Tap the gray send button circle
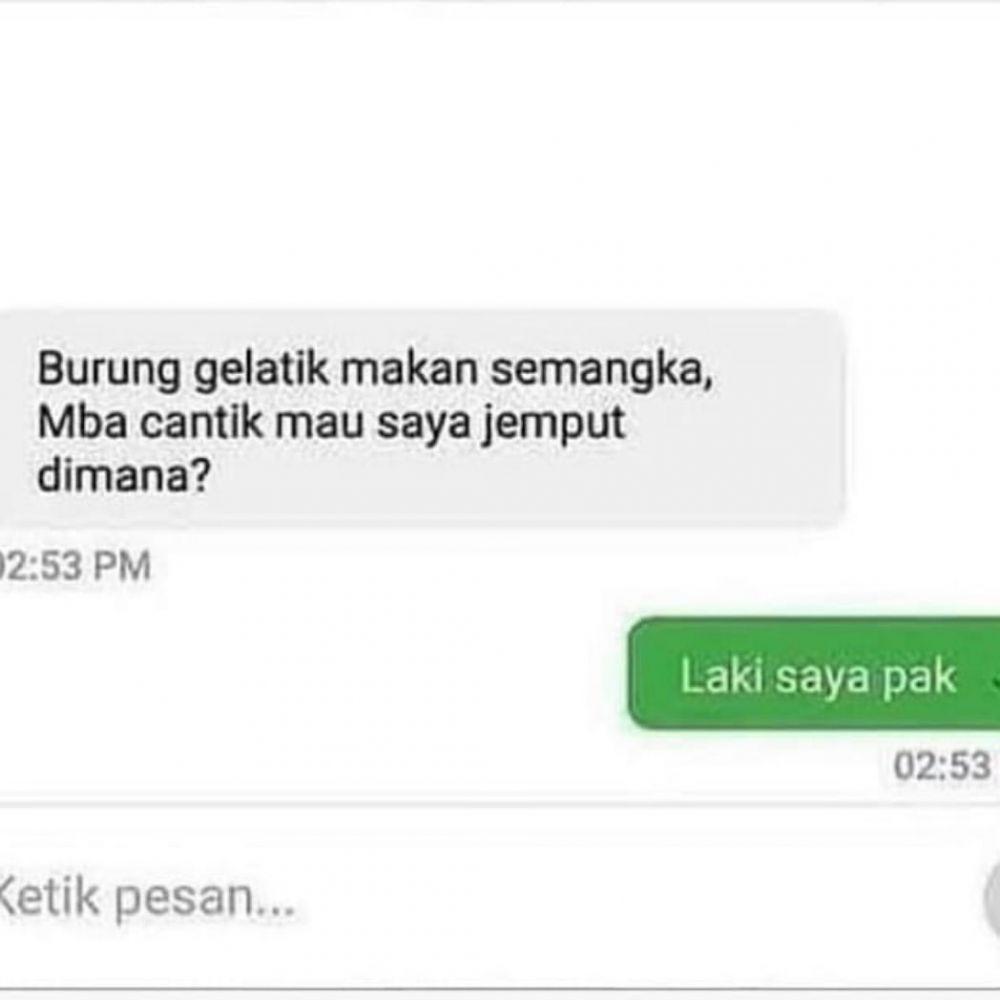The height and width of the screenshot is (1000, 1000). pyautogui.click(x=992, y=896)
